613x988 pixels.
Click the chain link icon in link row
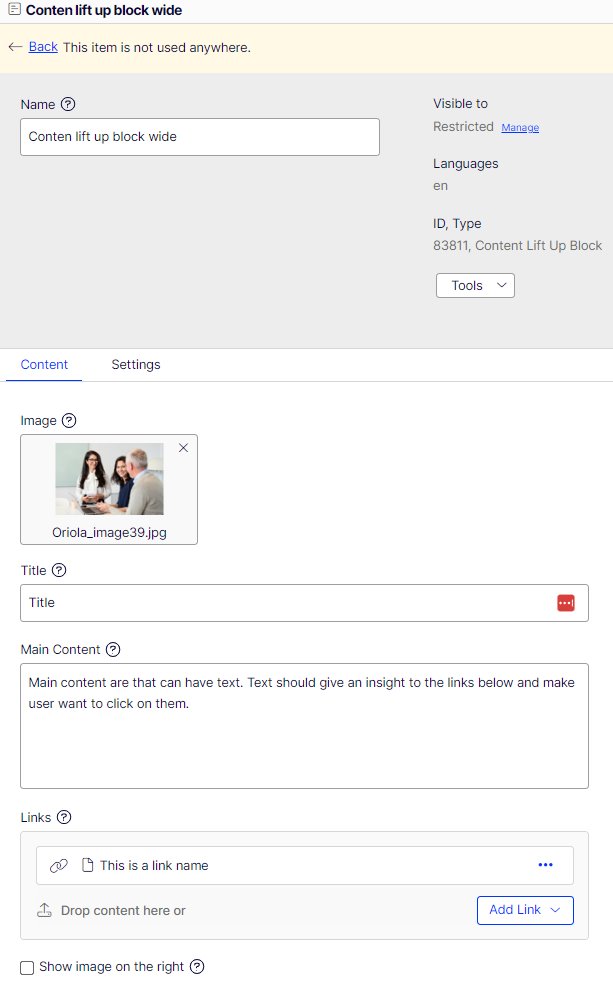(x=59, y=866)
